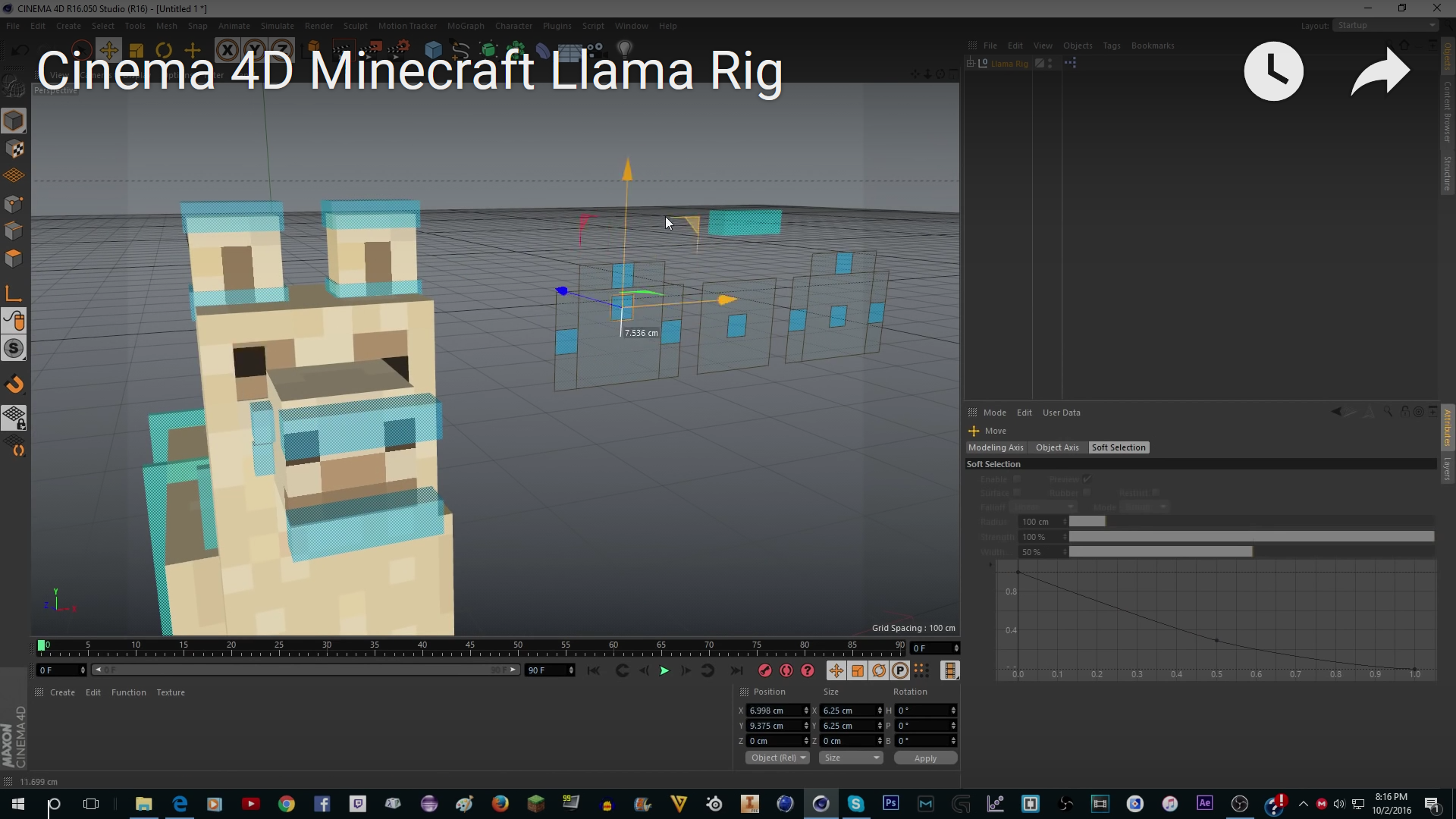Open Attribute Manager User Data menu

pos(1061,413)
